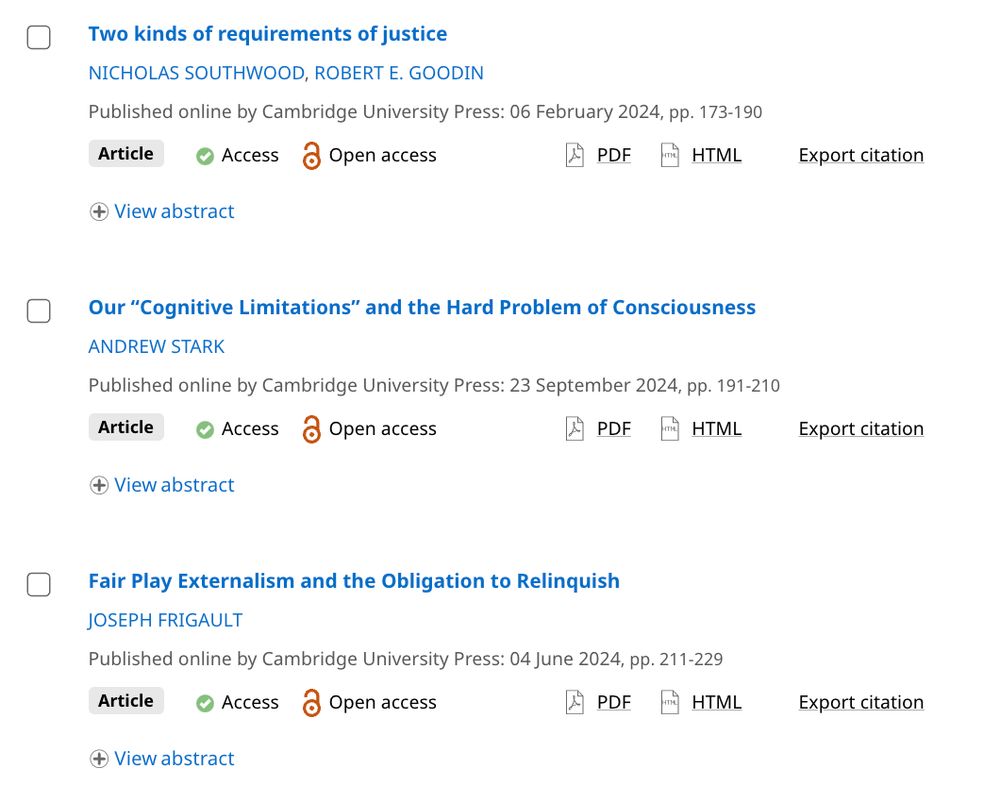Click the open access padlock icon for Fair Play Externalism
The height and width of the screenshot is (787, 1000).
pos(311,702)
